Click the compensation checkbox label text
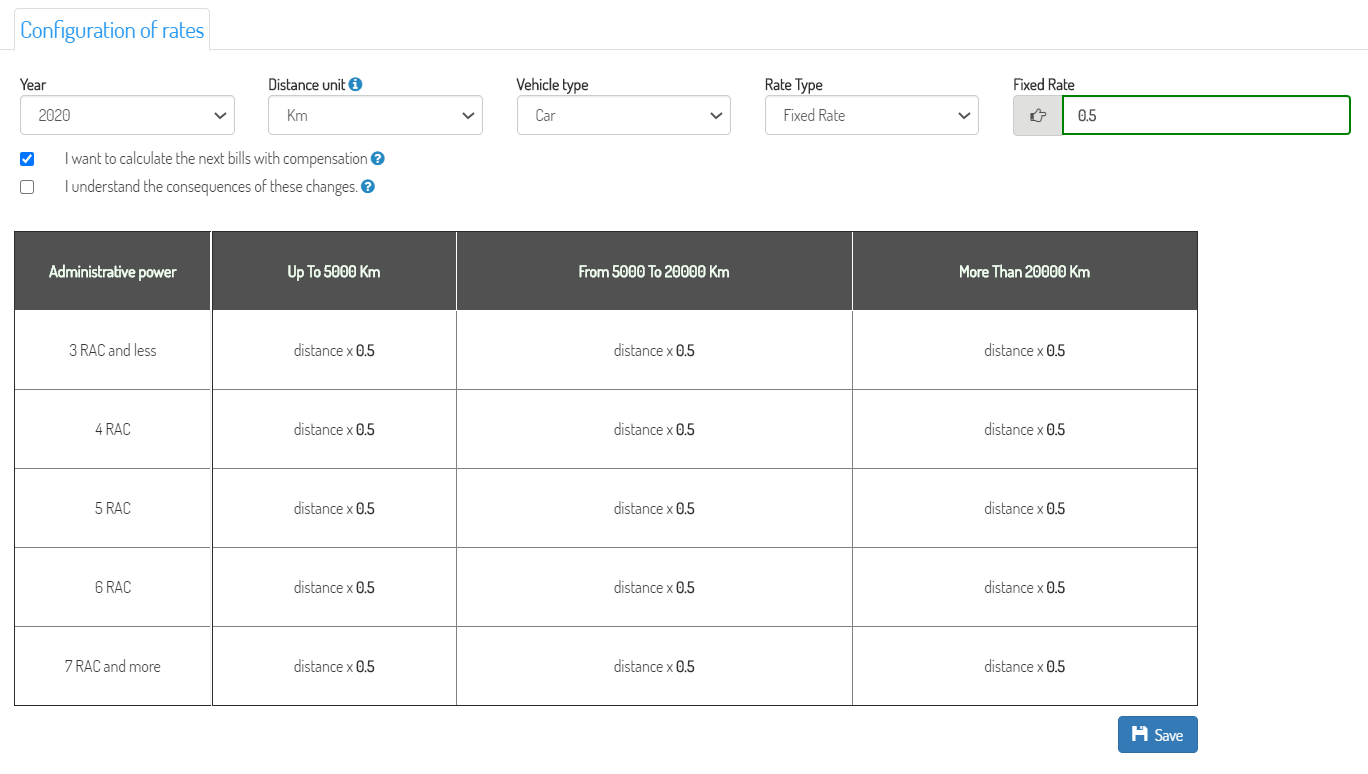This screenshot has height=774, width=1368. tap(216, 159)
